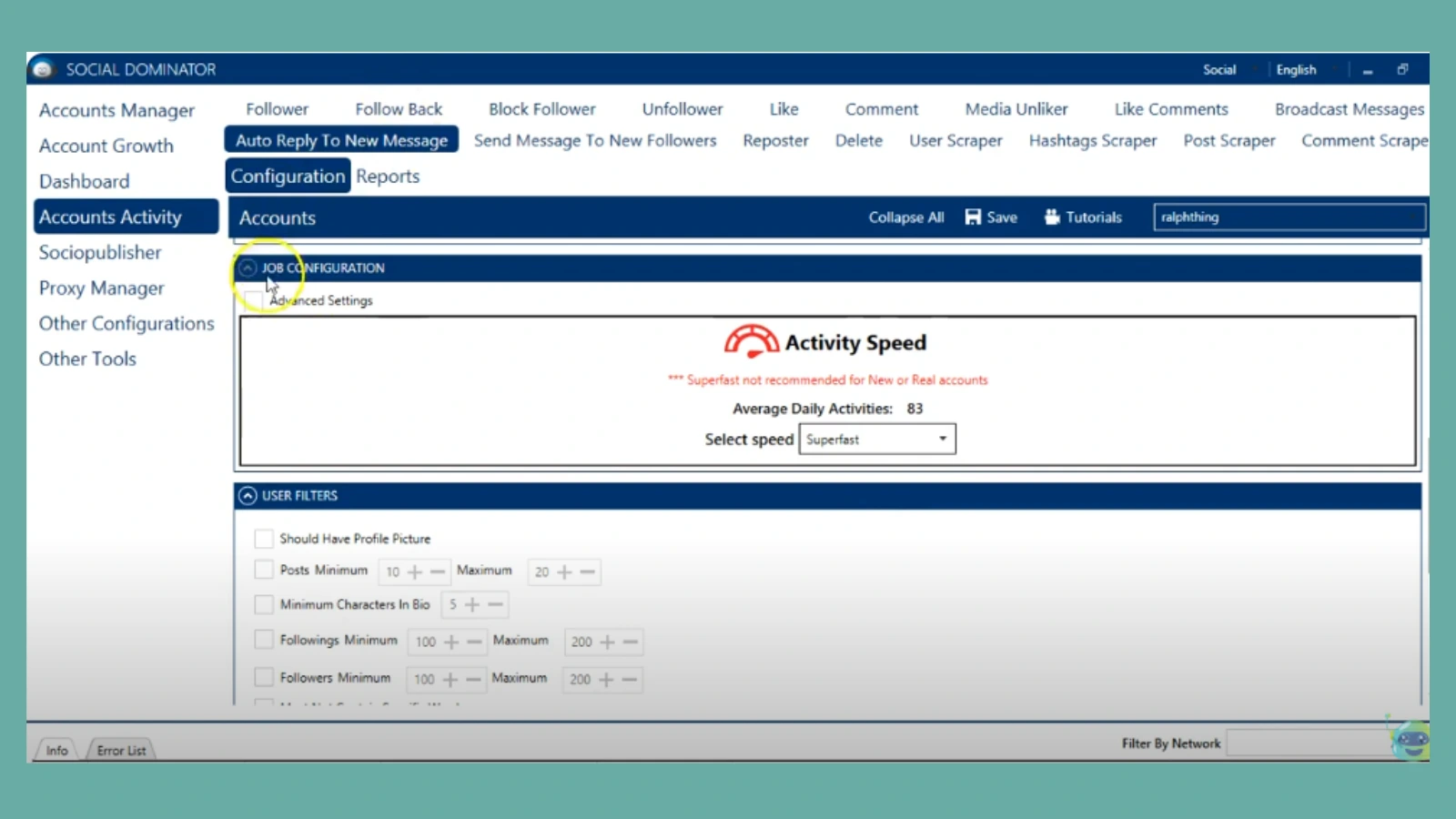The height and width of the screenshot is (819, 1456).
Task: Open the Follower activity tab
Action: (x=277, y=109)
